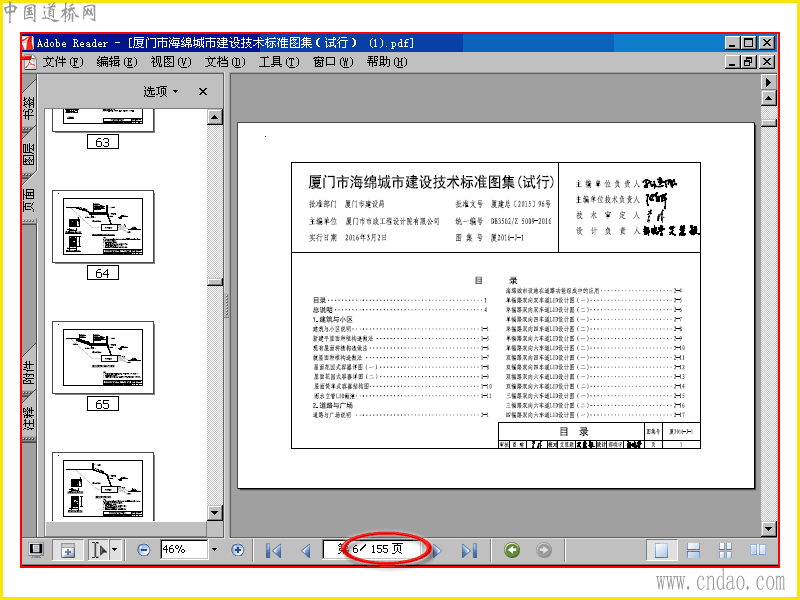
Task: Open the 文件 menu
Action: [x=62, y=62]
